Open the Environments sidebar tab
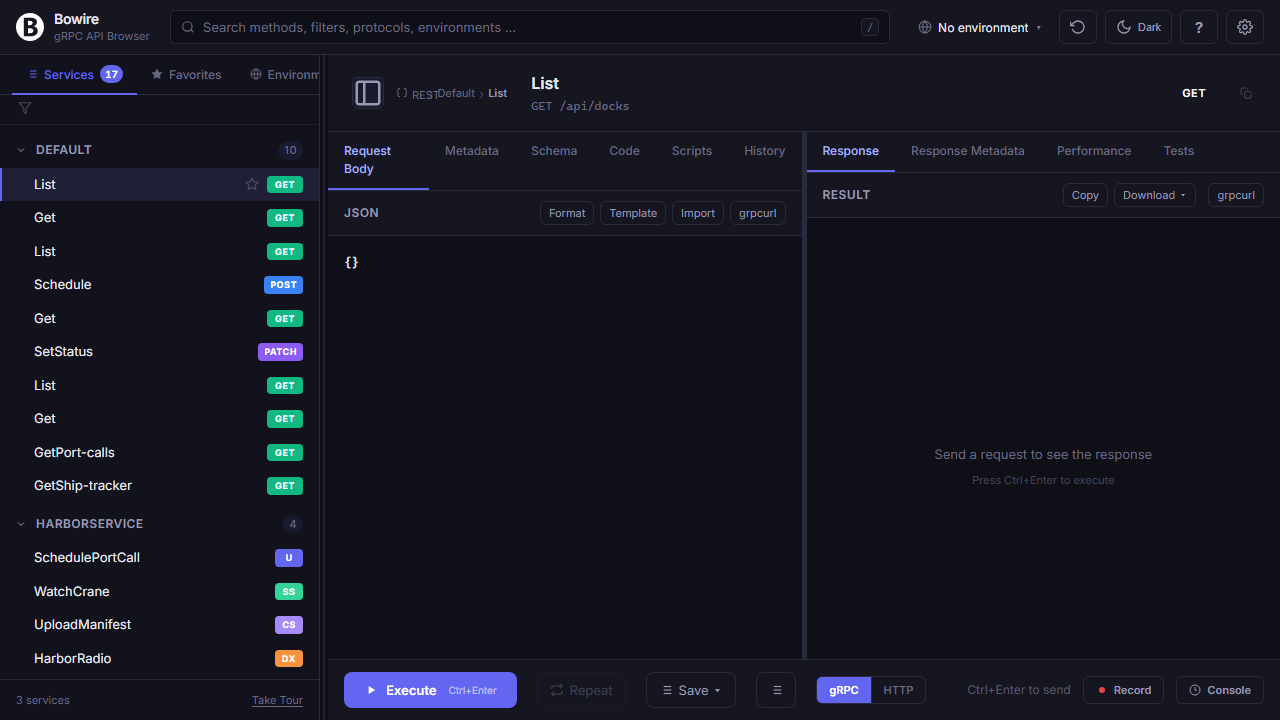The height and width of the screenshot is (720, 1280). tap(285, 74)
